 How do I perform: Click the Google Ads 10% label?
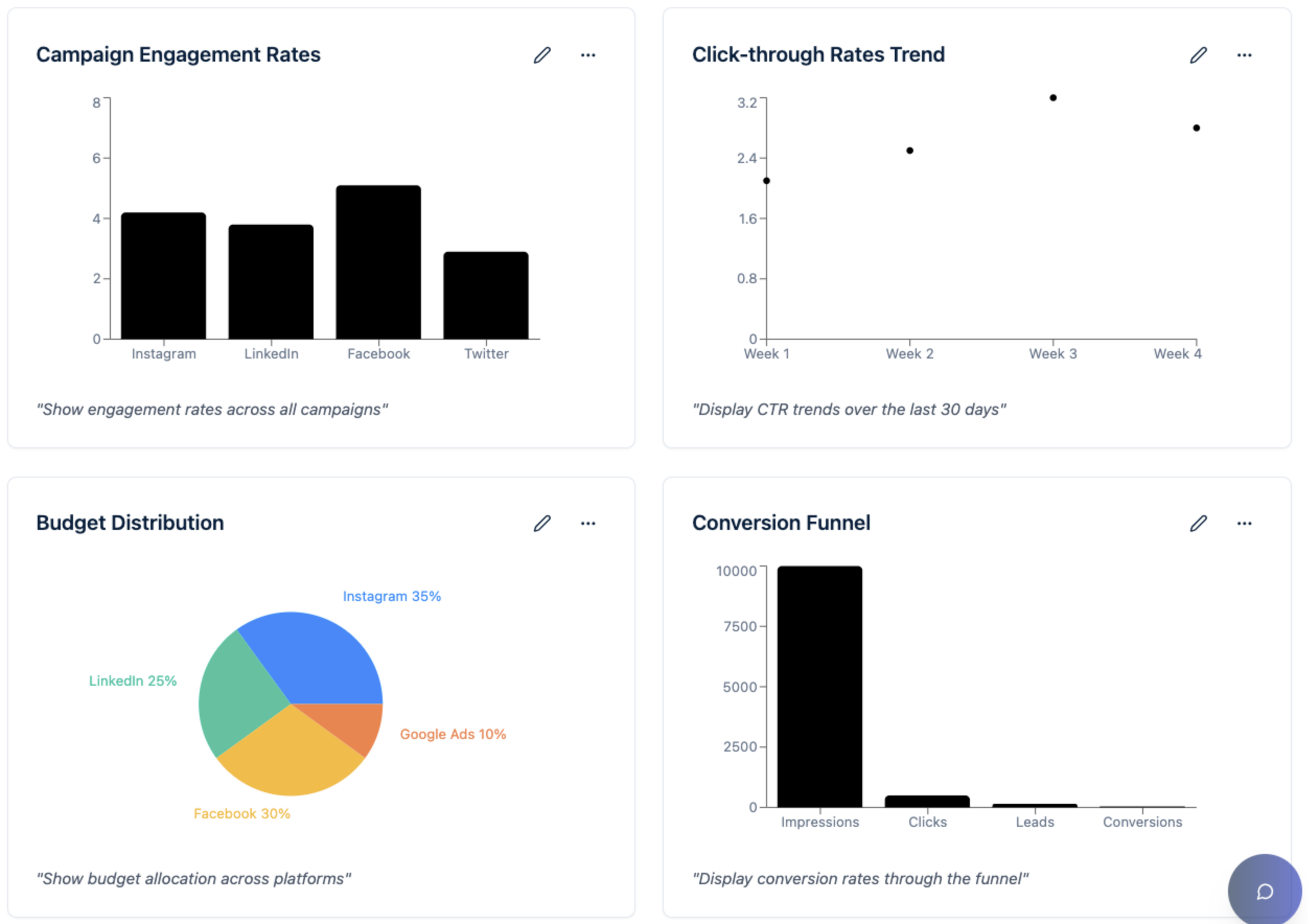(453, 734)
